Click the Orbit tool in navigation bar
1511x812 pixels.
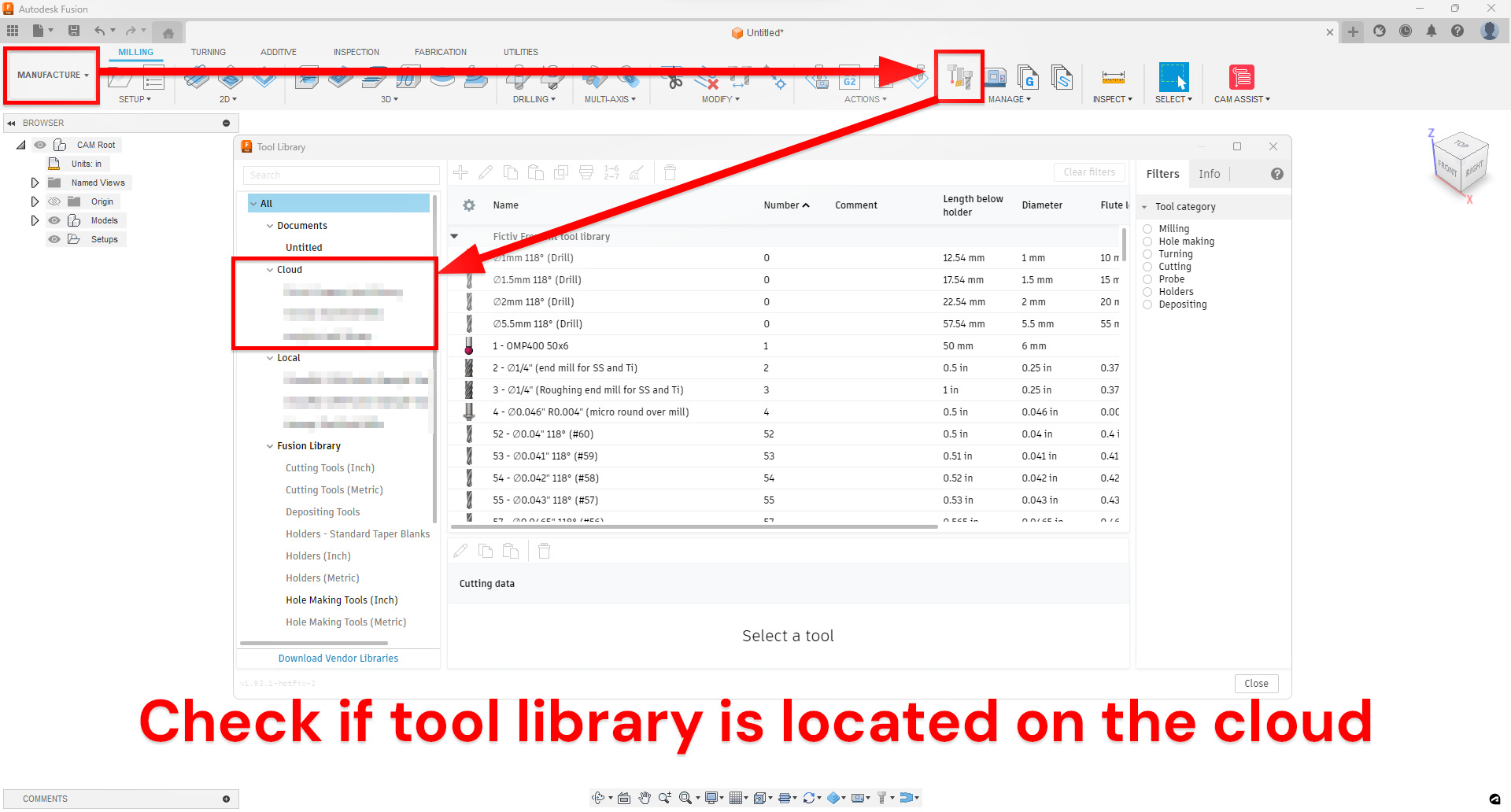(x=598, y=798)
